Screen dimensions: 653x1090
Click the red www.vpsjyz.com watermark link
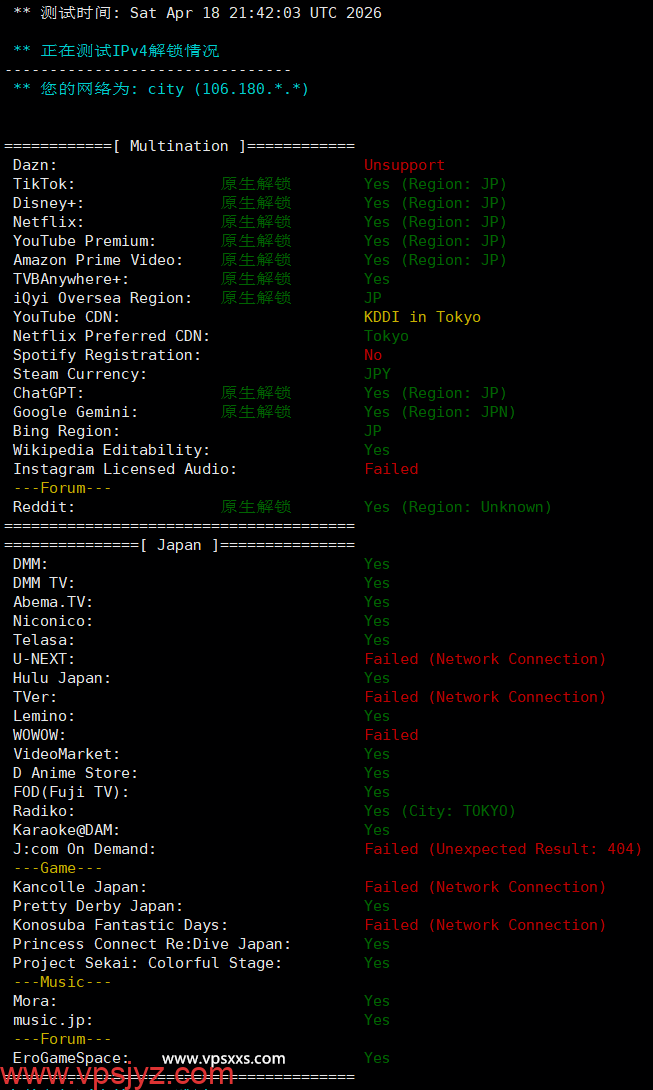click(x=117, y=1076)
